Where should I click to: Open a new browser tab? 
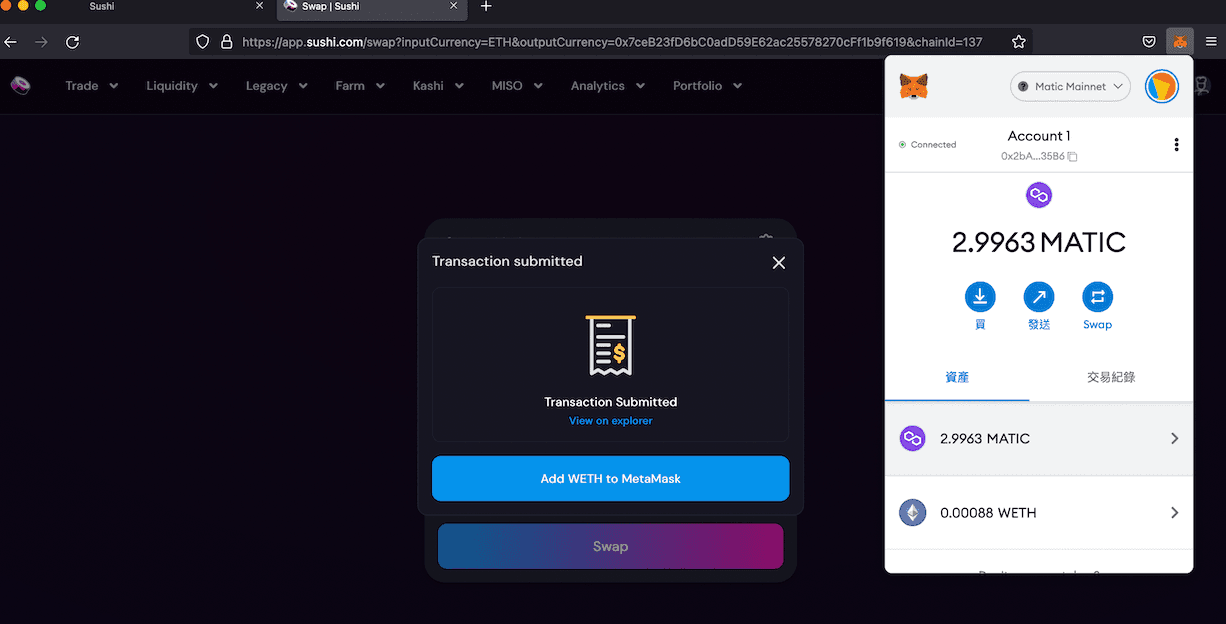pos(486,6)
